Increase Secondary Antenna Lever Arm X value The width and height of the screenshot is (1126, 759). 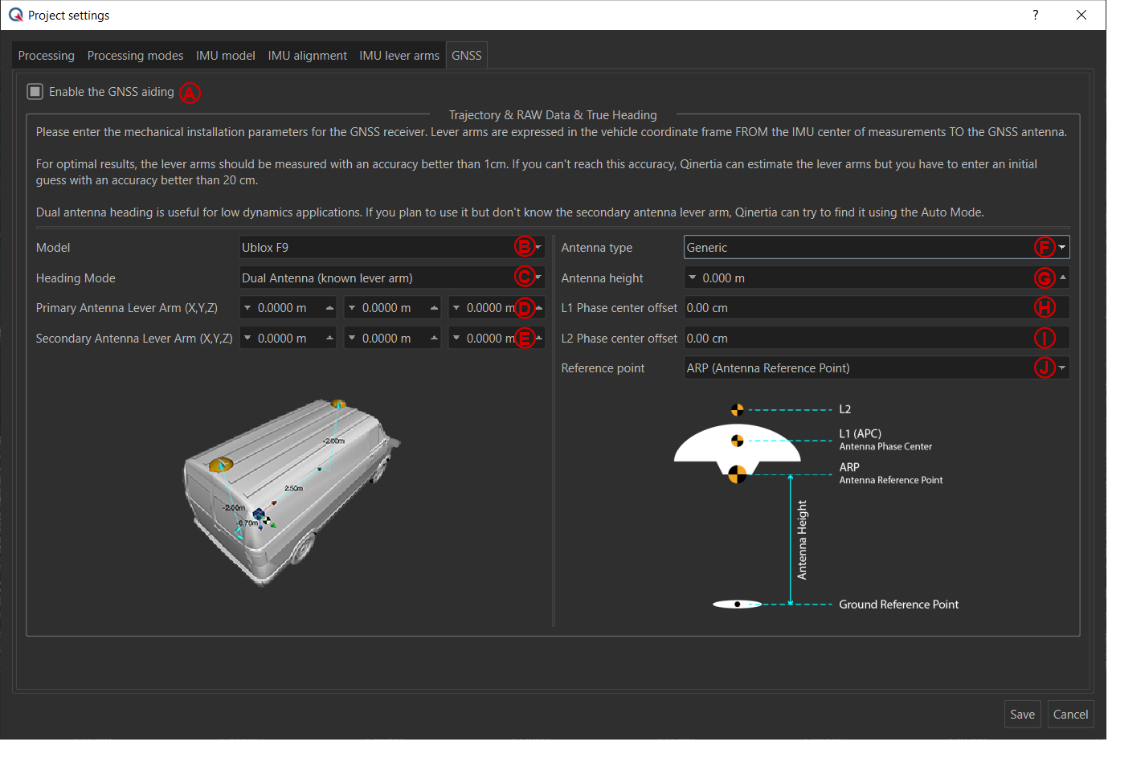pos(330,338)
